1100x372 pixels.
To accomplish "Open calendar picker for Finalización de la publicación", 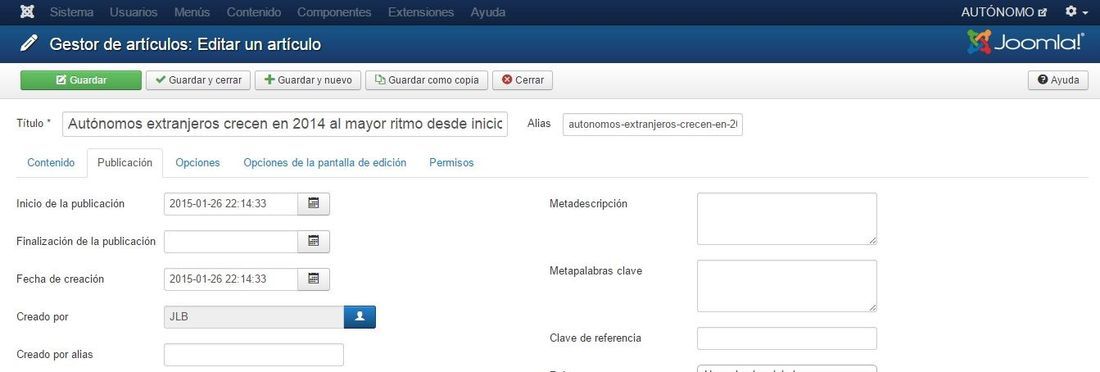I will pyautogui.click(x=314, y=241).
